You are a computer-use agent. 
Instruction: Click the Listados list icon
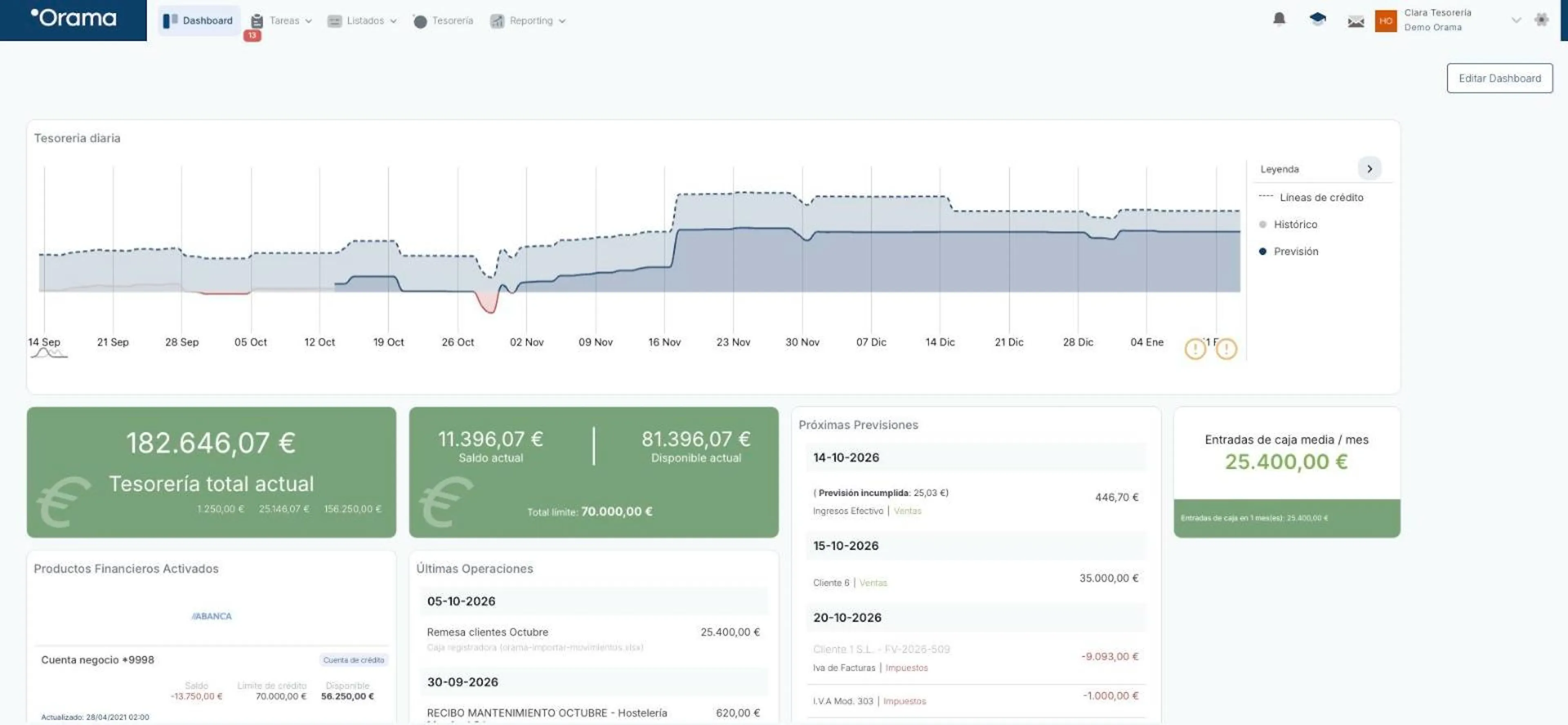click(334, 21)
